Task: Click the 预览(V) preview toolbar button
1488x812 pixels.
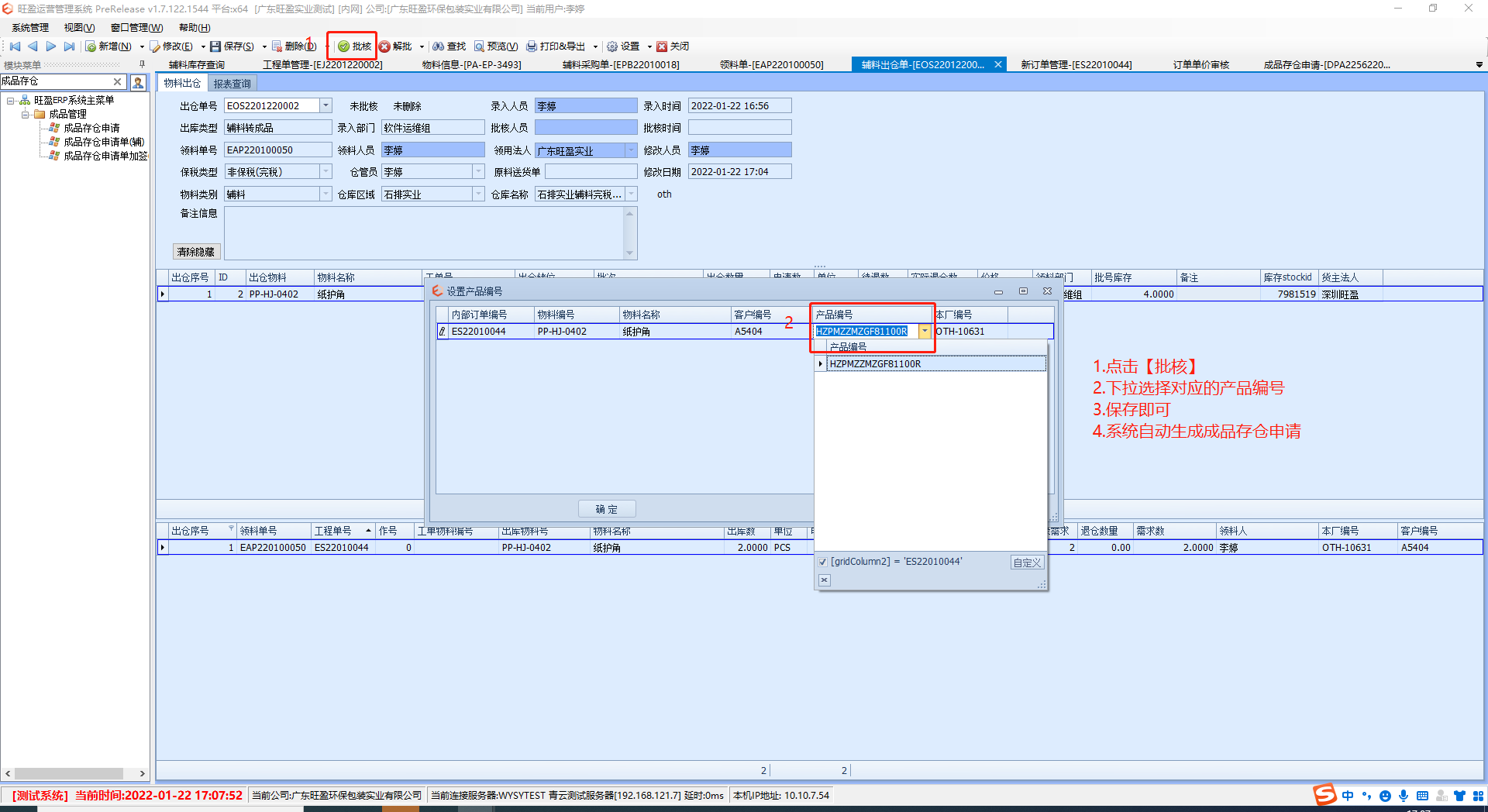Action: click(496, 46)
